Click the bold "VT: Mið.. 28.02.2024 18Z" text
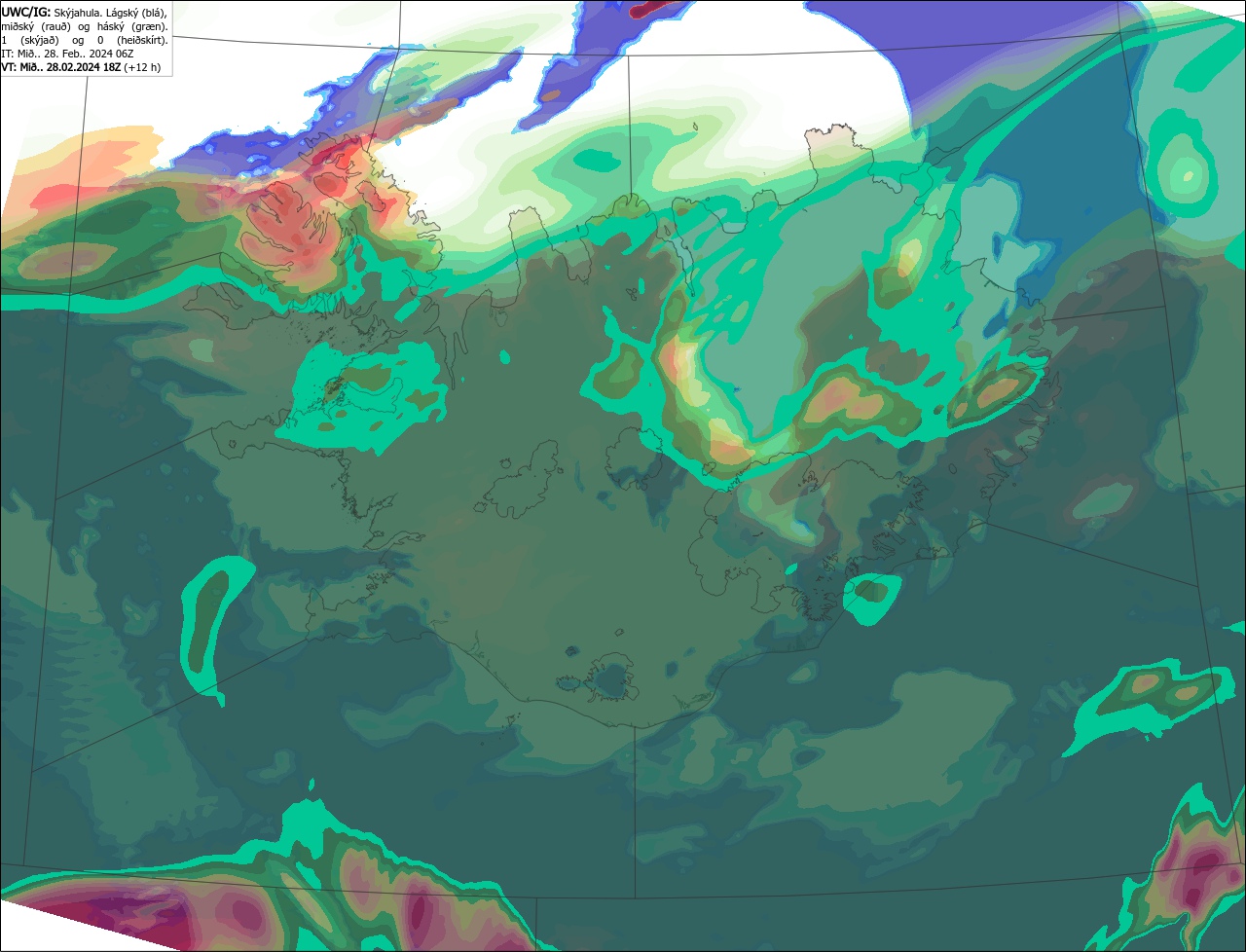The height and width of the screenshot is (952, 1246). (61, 67)
